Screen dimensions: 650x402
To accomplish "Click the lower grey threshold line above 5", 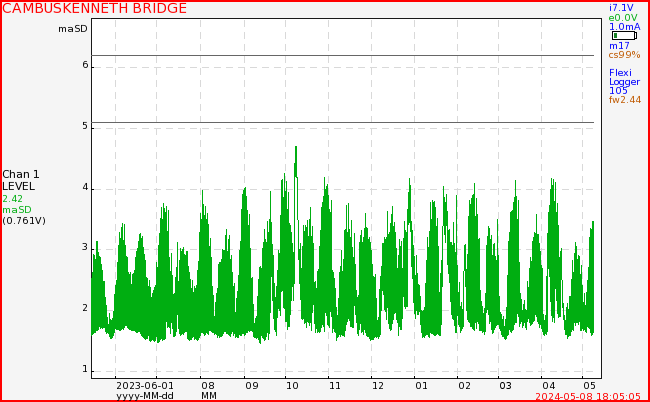I will pyautogui.click(x=343, y=123).
